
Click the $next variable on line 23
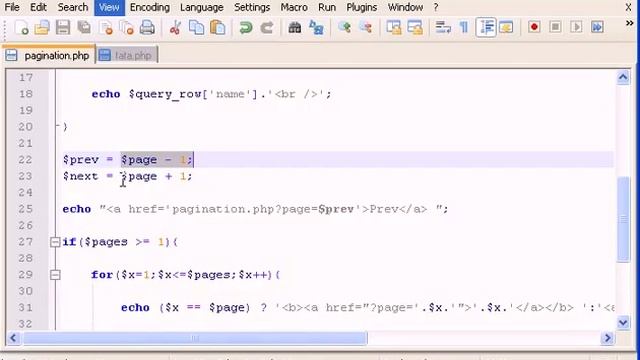tap(80, 176)
